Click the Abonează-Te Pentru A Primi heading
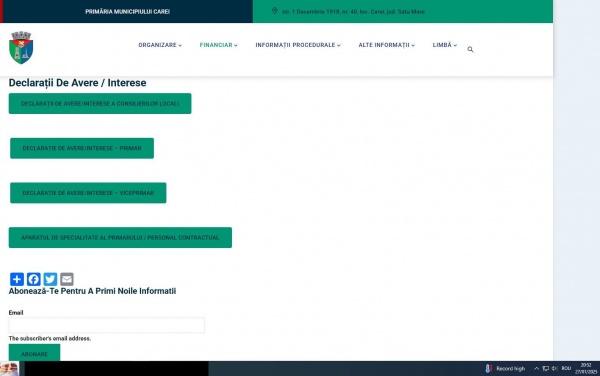The image size is (600, 376). [92, 291]
